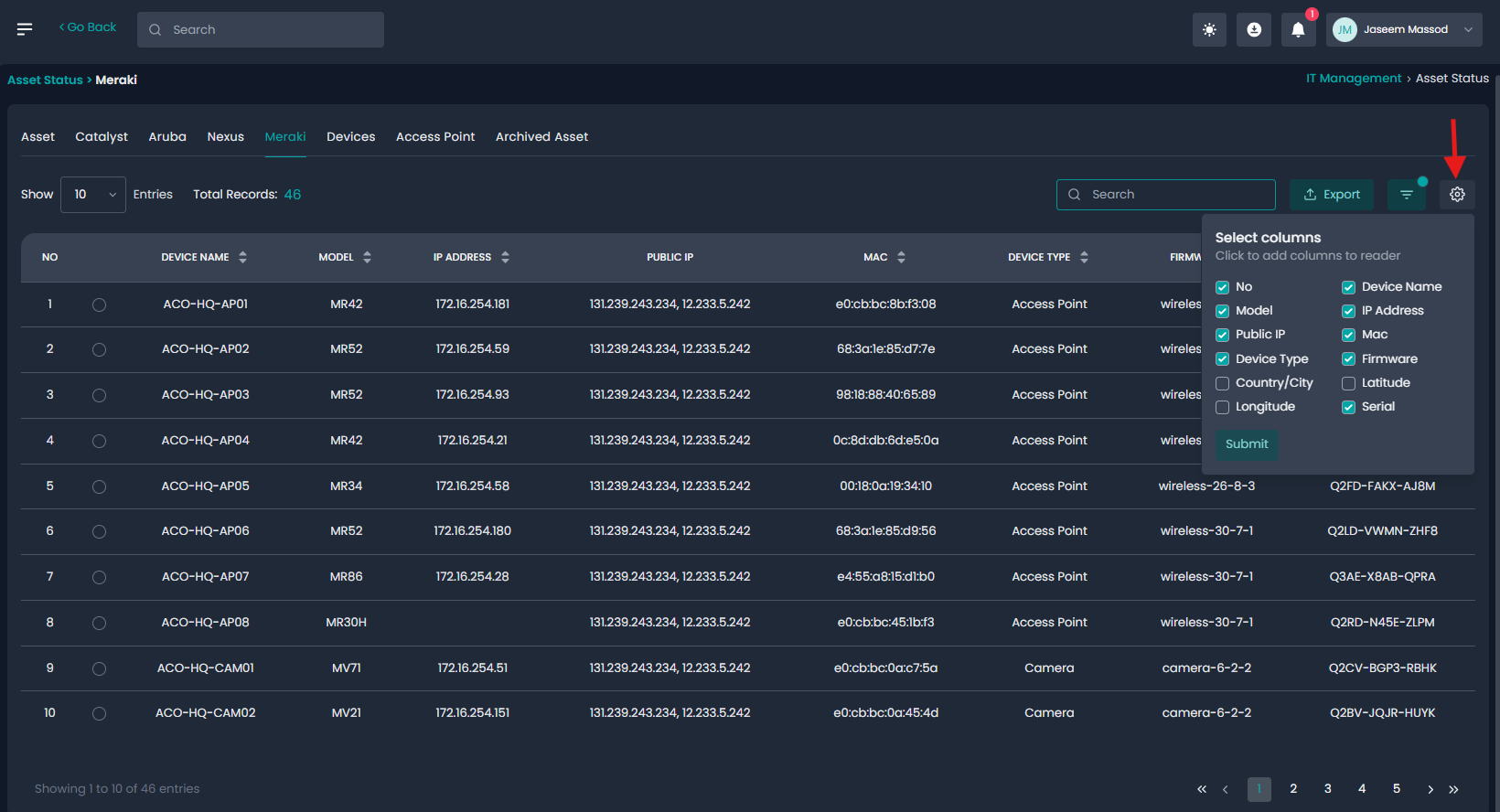Go to page 4
This screenshot has width=1500, height=812.
[1362, 789]
